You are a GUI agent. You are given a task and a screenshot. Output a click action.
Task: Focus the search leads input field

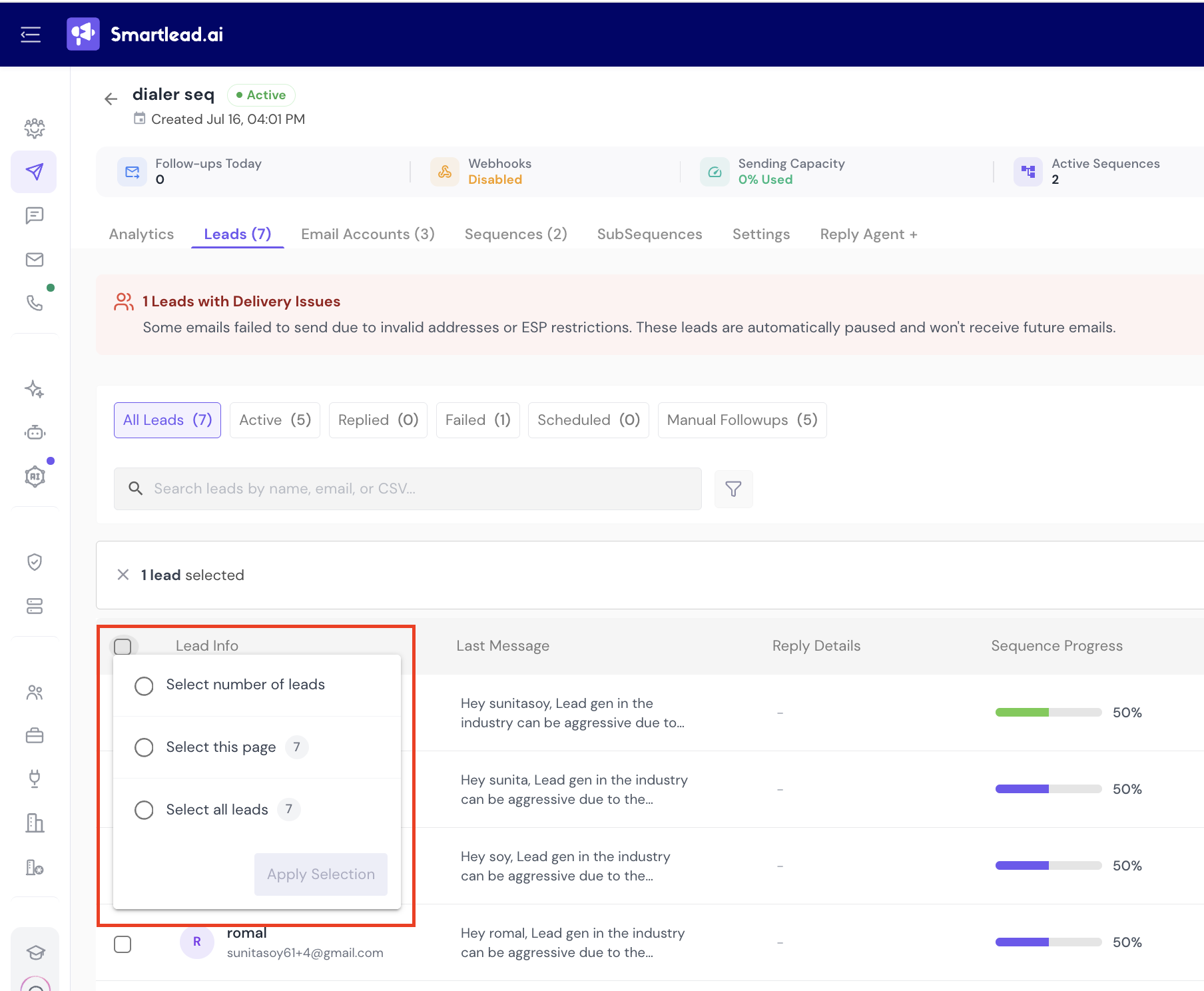tap(408, 489)
